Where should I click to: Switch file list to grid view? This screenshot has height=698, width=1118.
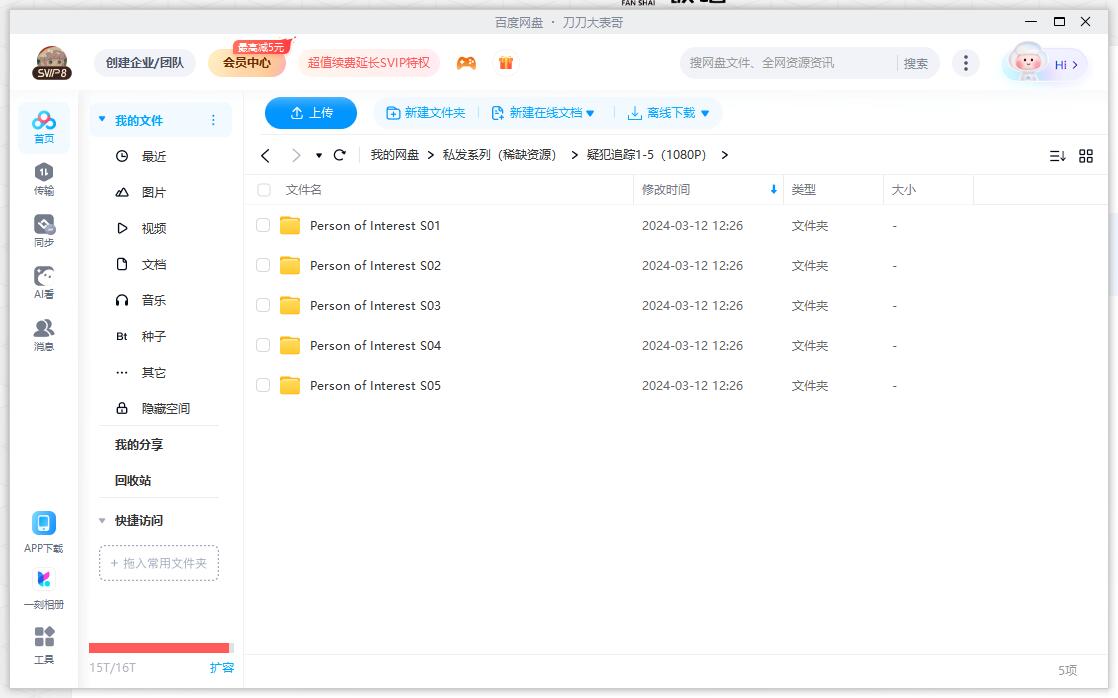(1086, 155)
